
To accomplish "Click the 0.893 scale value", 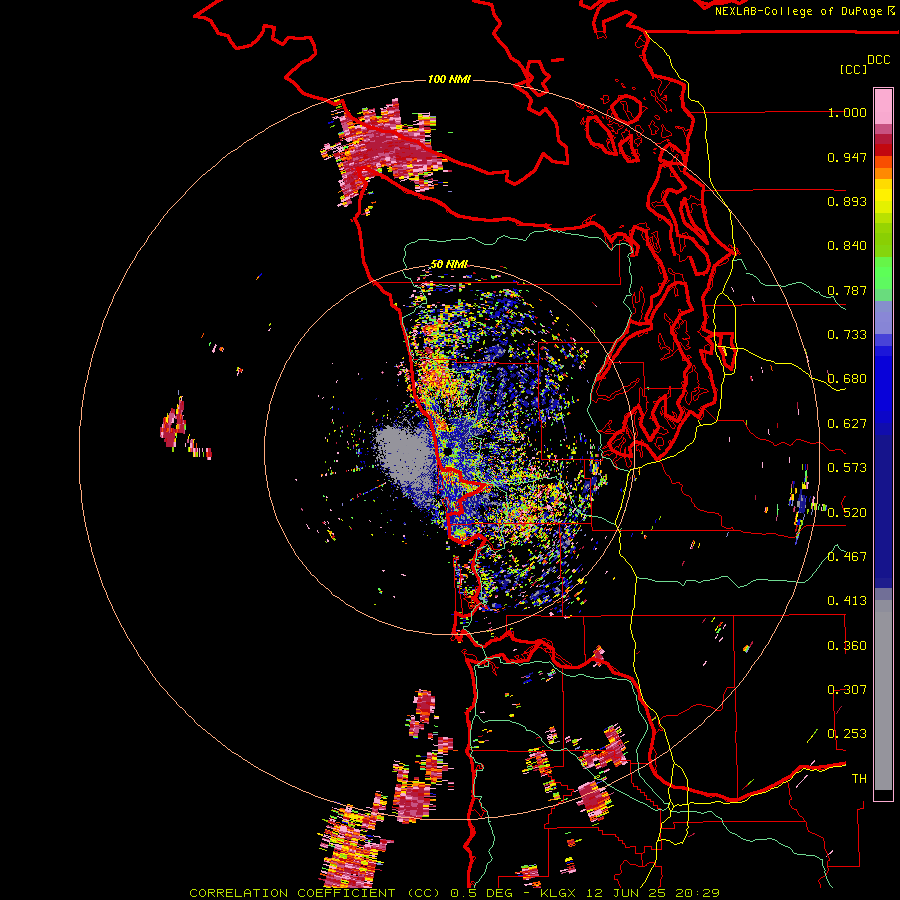I will pyautogui.click(x=847, y=201).
